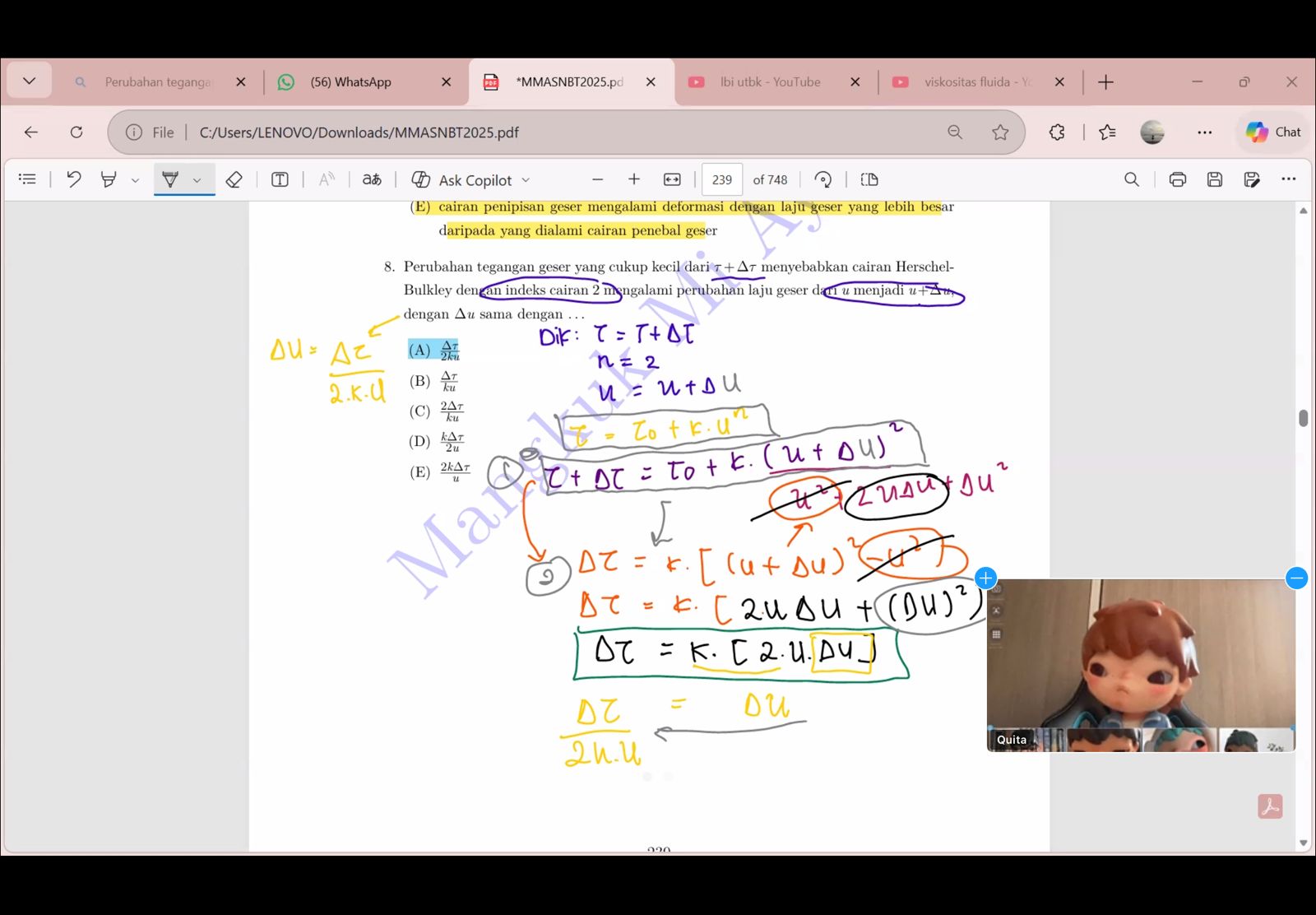Refresh the current page
1316x915 pixels.
point(76,132)
